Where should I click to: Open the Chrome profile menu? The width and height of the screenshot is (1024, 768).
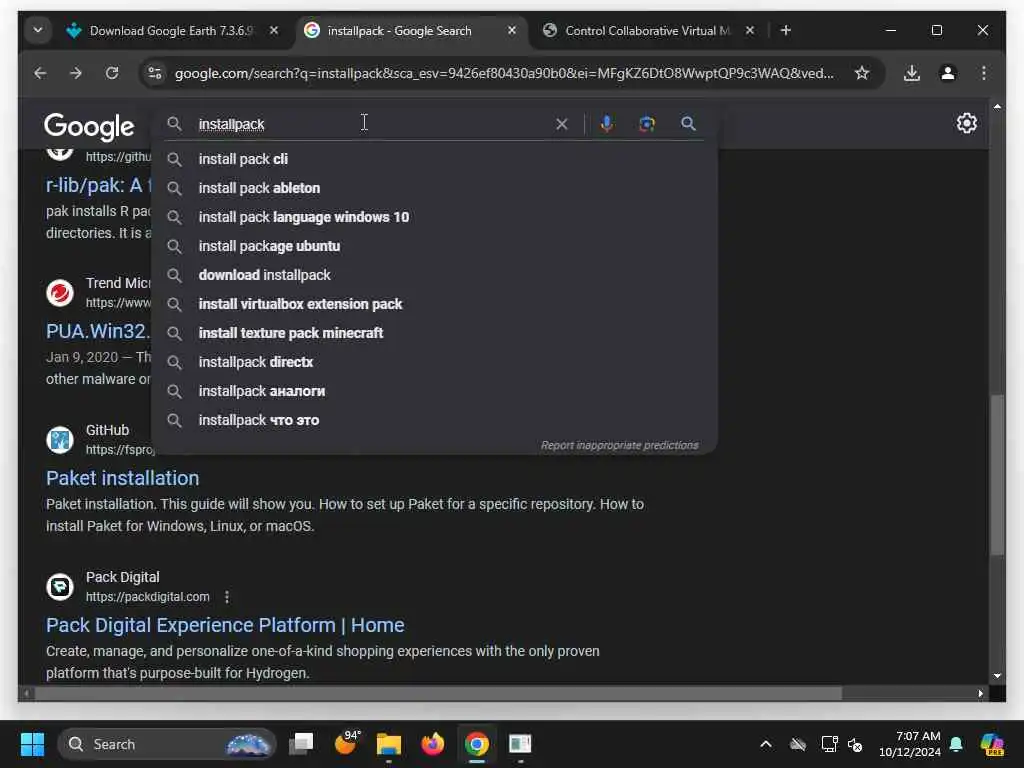point(948,73)
